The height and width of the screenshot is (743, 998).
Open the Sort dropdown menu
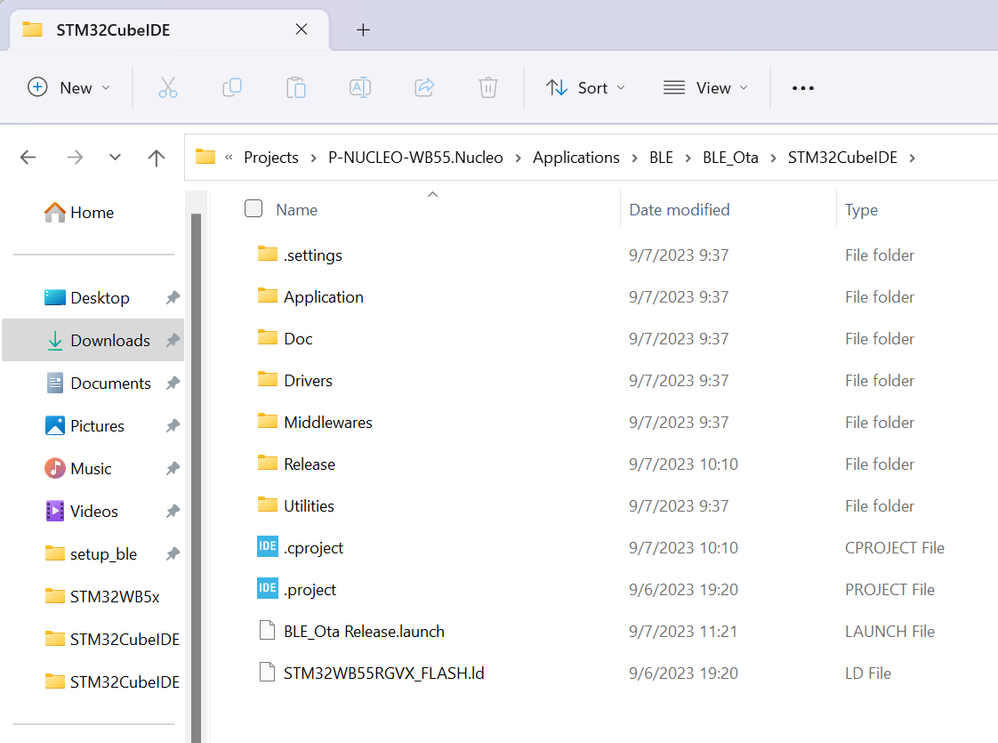[585, 88]
